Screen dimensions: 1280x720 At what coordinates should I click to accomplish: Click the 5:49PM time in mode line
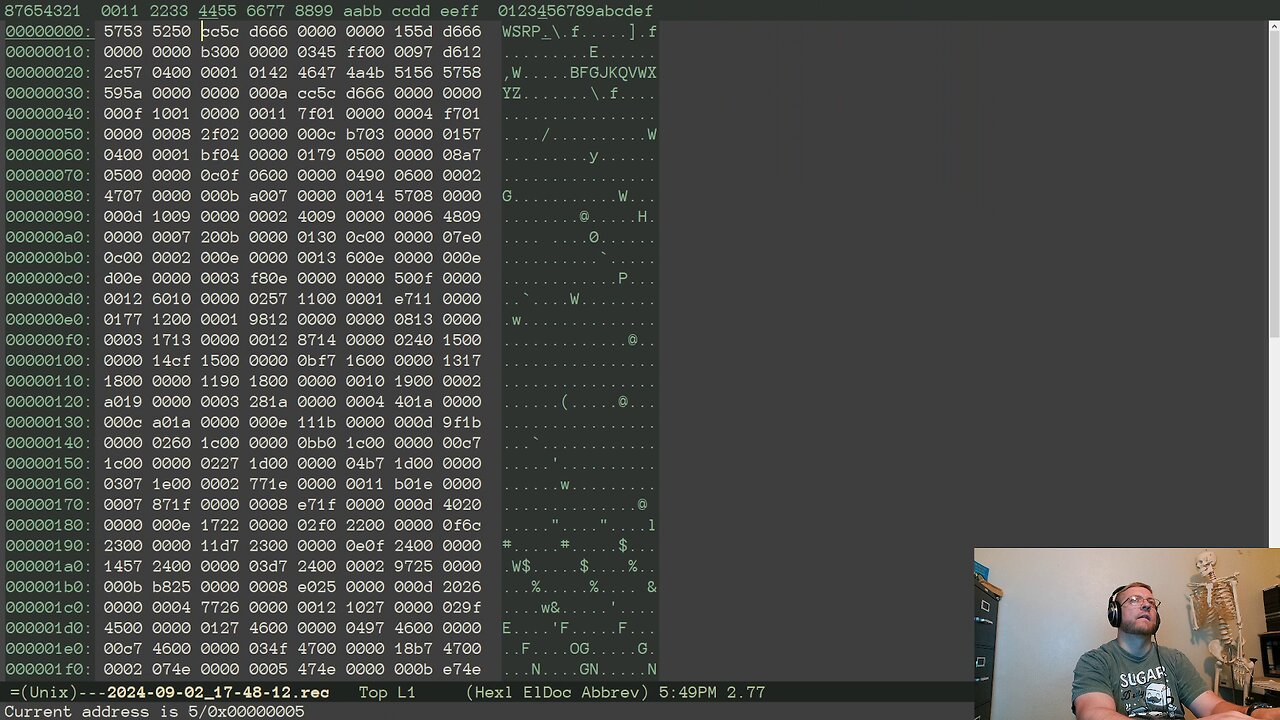(x=688, y=692)
